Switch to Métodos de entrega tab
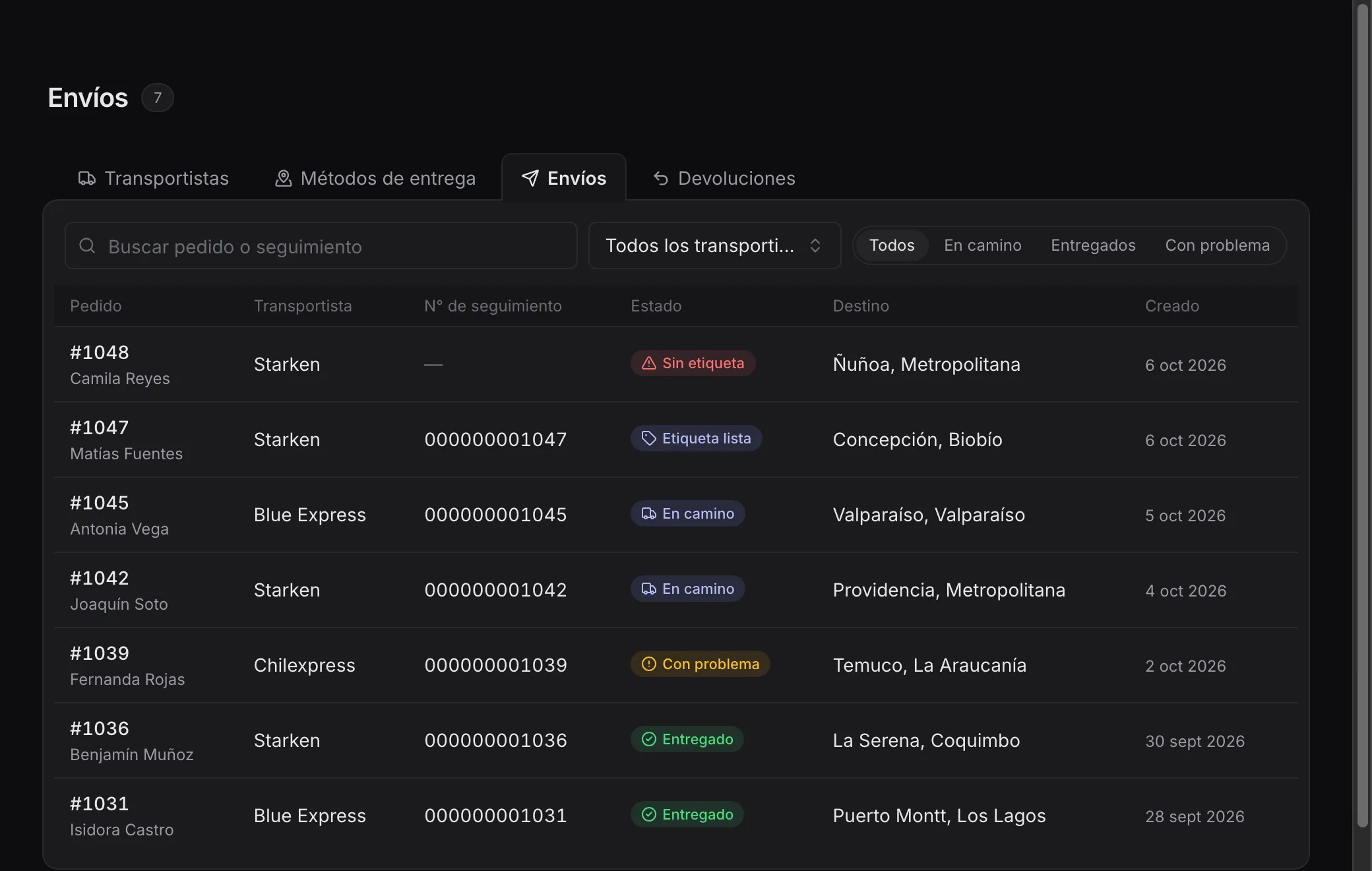The width and height of the screenshot is (1372, 871). coord(375,178)
